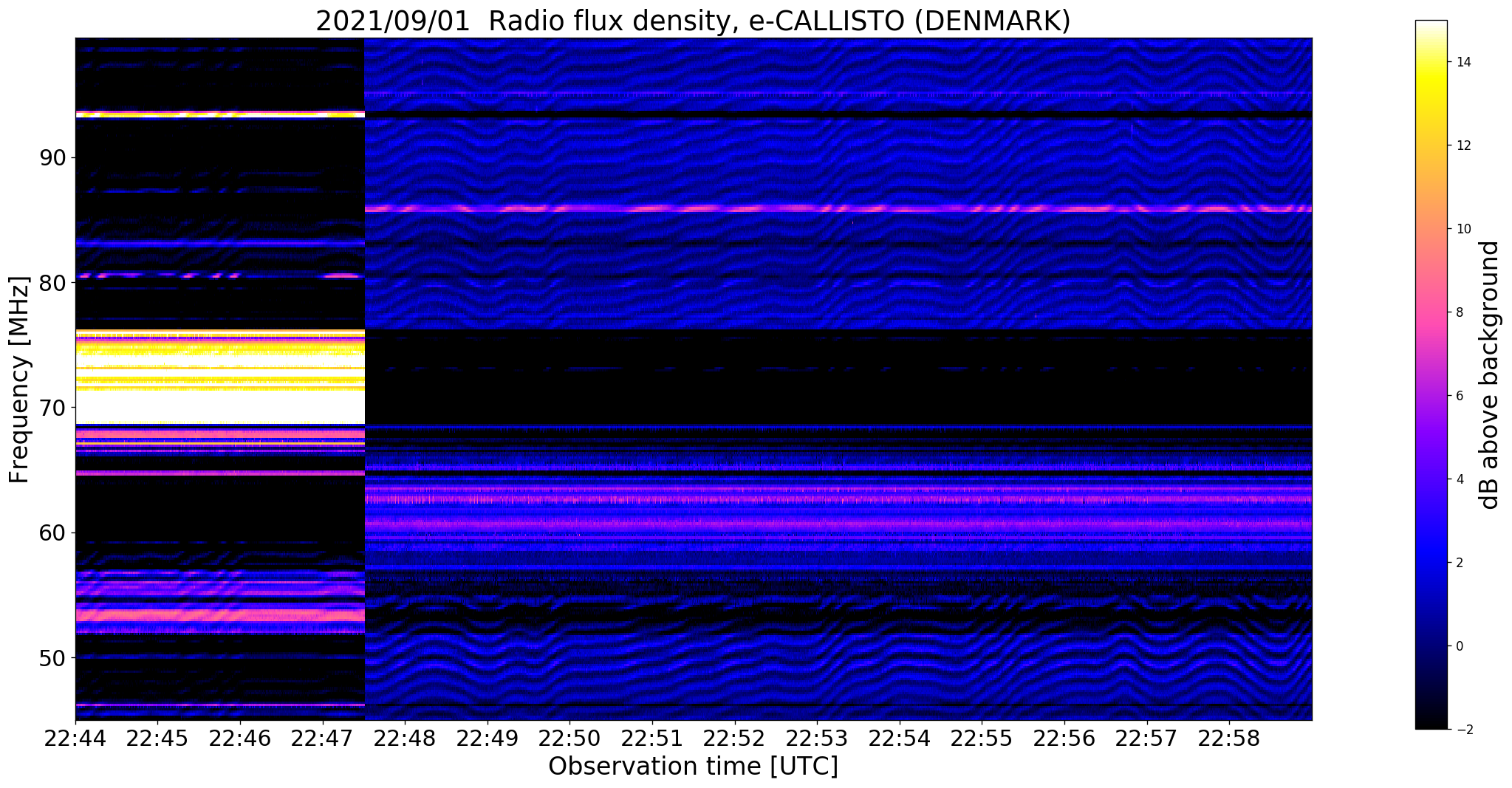
Task: Click the 50 MHz frequency tick label
Action: [54, 657]
